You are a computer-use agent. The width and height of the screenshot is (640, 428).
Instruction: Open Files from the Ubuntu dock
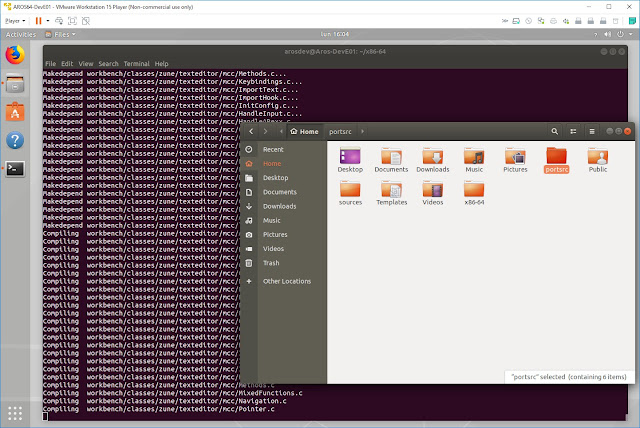click(15, 84)
